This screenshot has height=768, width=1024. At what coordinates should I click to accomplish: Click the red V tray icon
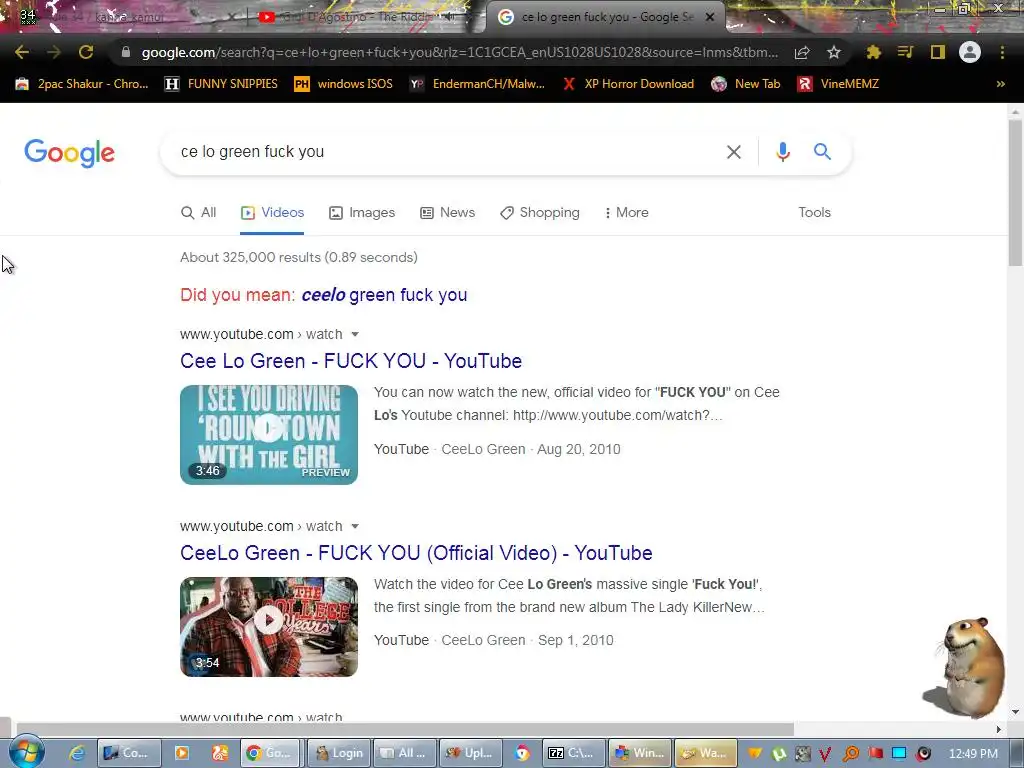point(825,754)
